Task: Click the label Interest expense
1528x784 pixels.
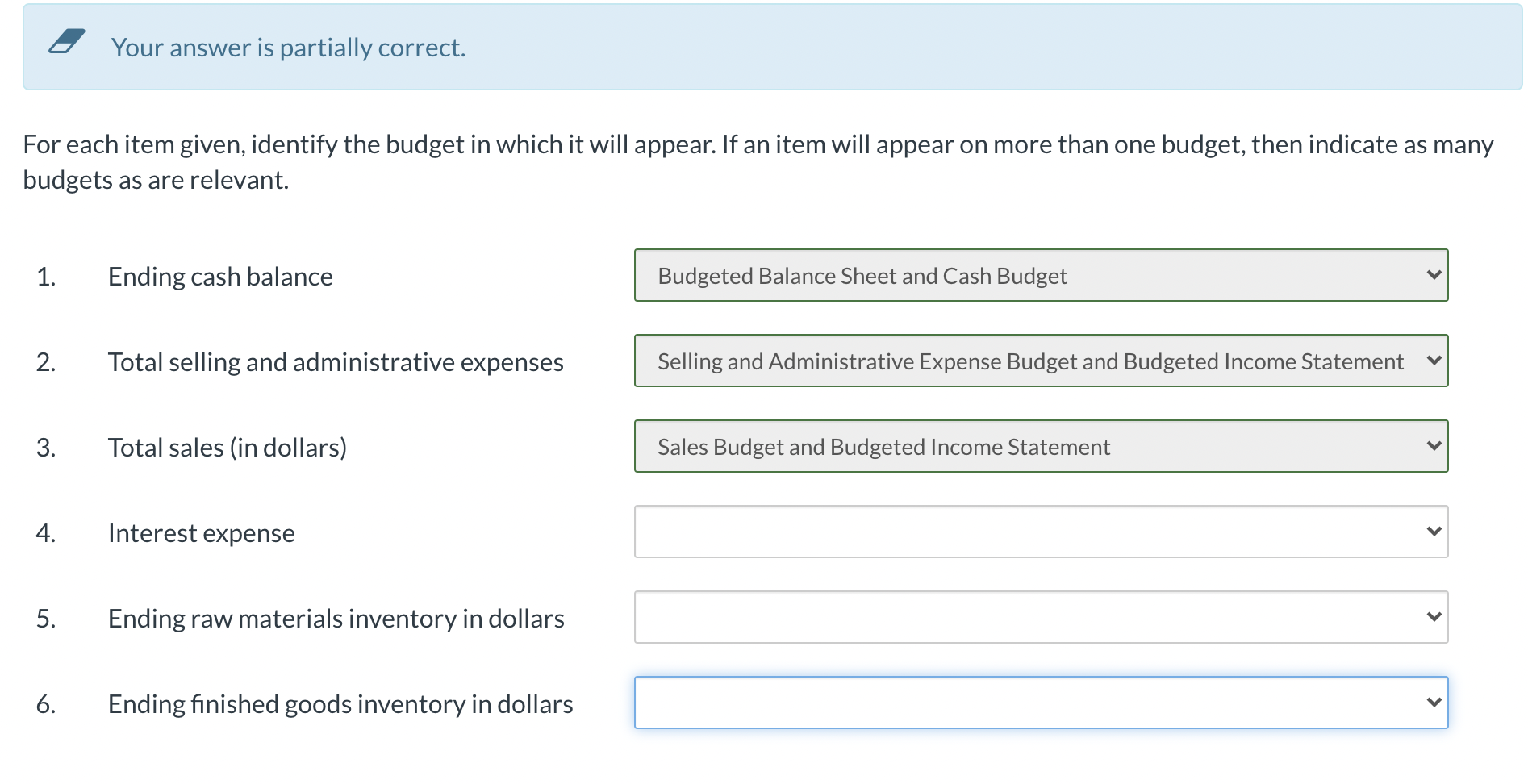Action: click(201, 532)
